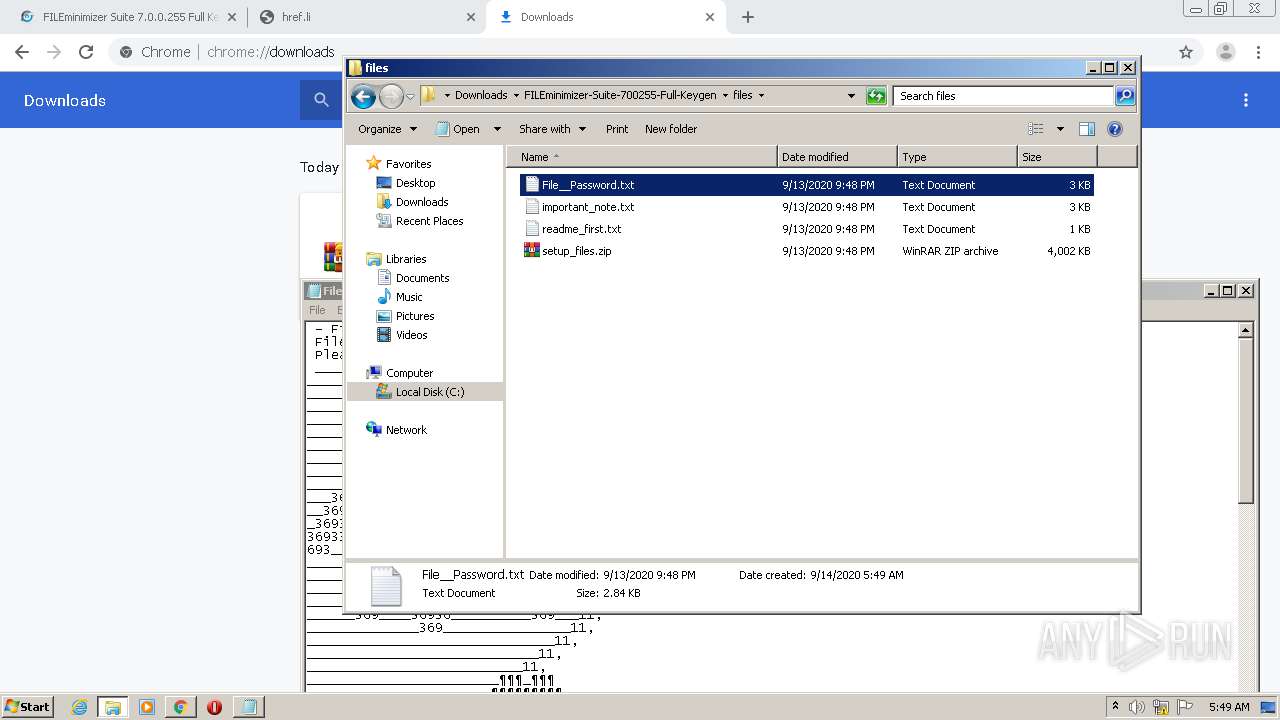Click the Explorer Forward arrow button
Viewport: 1280px width, 720px height.
point(391,96)
